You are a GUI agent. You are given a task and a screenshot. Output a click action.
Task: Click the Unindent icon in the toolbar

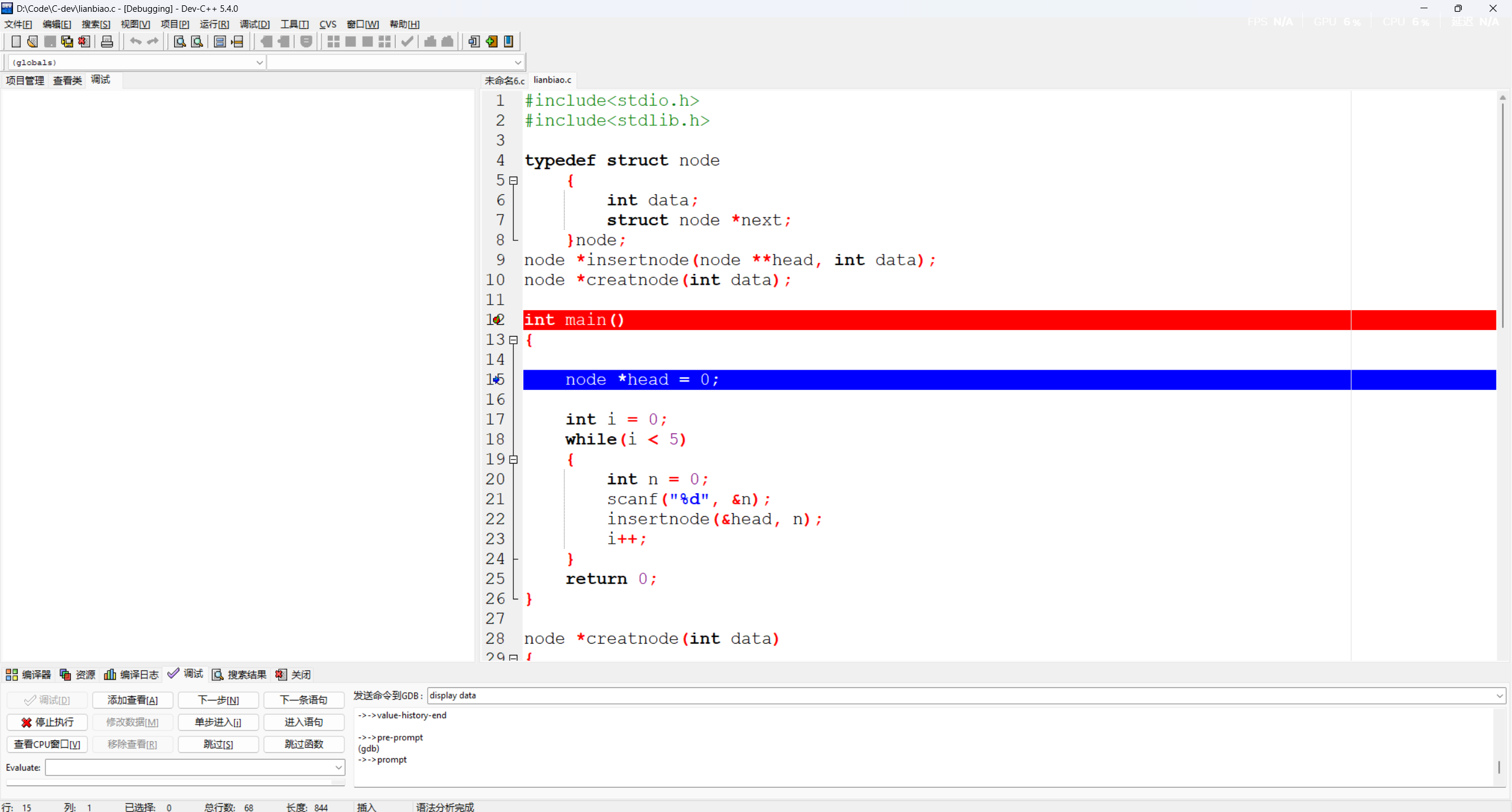(283, 41)
